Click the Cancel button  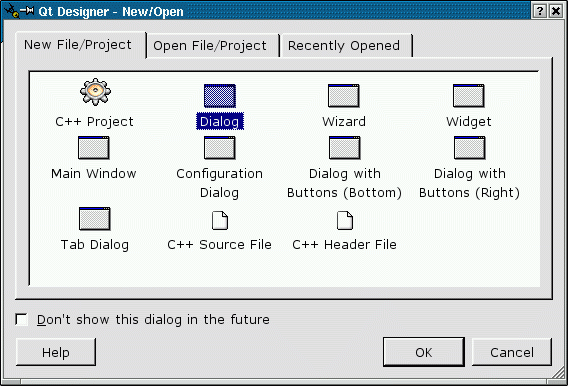coord(512,352)
